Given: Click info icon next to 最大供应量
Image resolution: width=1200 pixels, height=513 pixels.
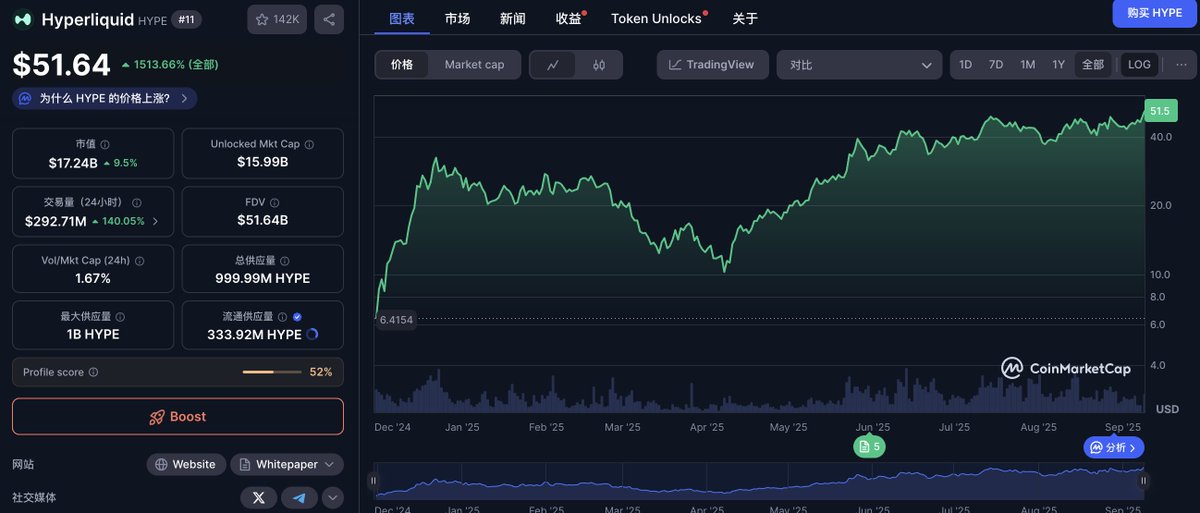Looking at the screenshot, I should point(119,316).
